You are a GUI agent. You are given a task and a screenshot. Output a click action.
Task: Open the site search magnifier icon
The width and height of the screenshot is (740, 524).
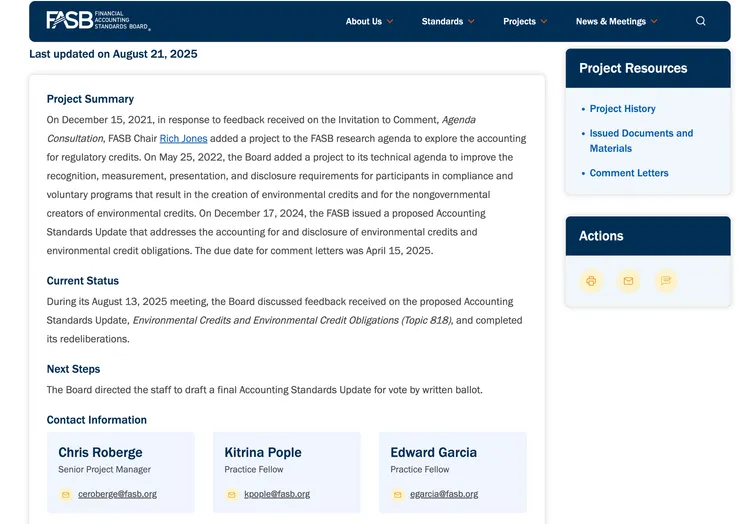(700, 21)
